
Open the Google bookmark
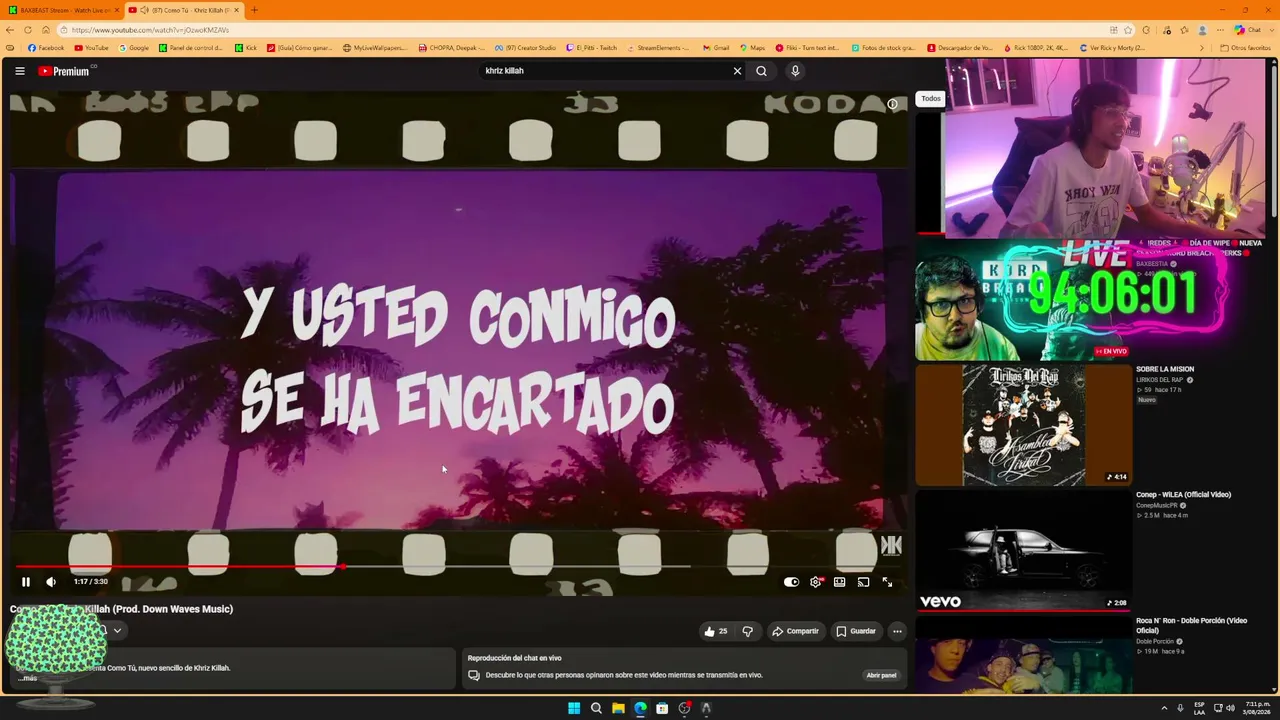pyautogui.click(x=134, y=48)
